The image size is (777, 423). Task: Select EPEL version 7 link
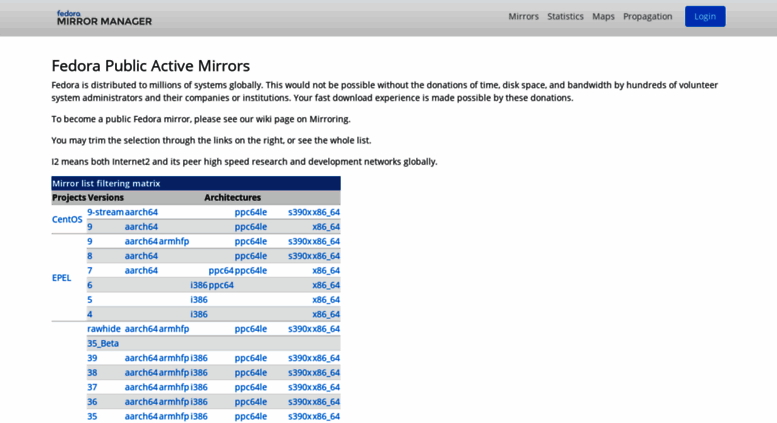(x=90, y=270)
